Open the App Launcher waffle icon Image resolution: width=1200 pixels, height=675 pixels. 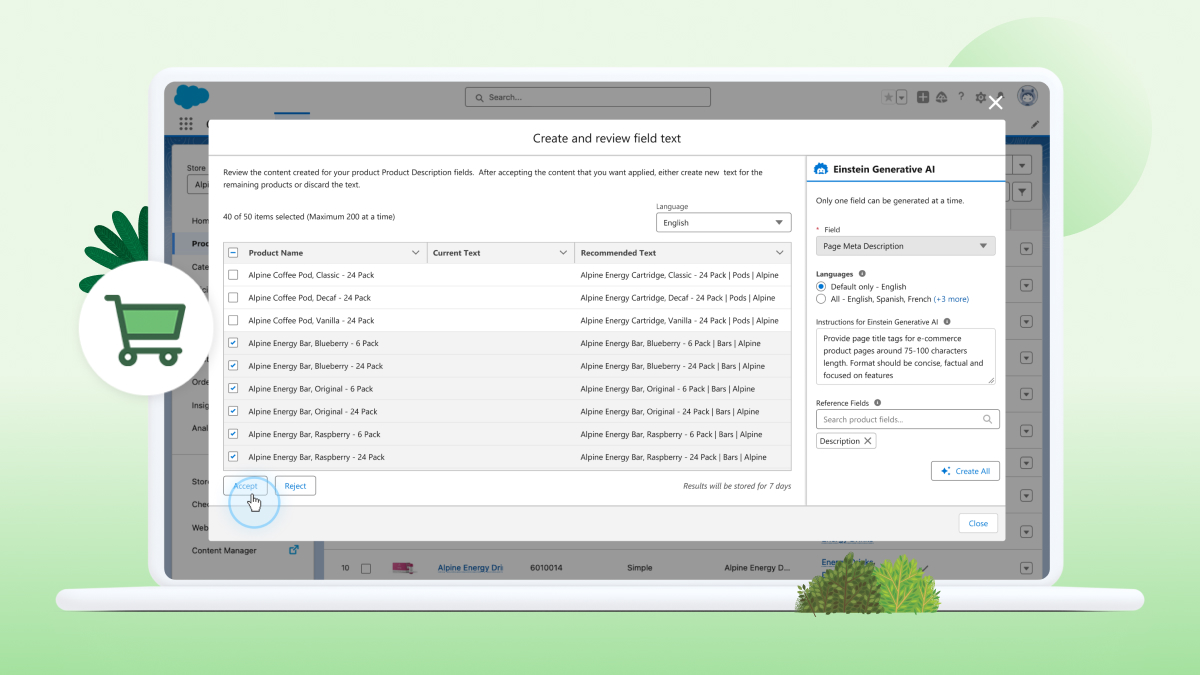(184, 122)
